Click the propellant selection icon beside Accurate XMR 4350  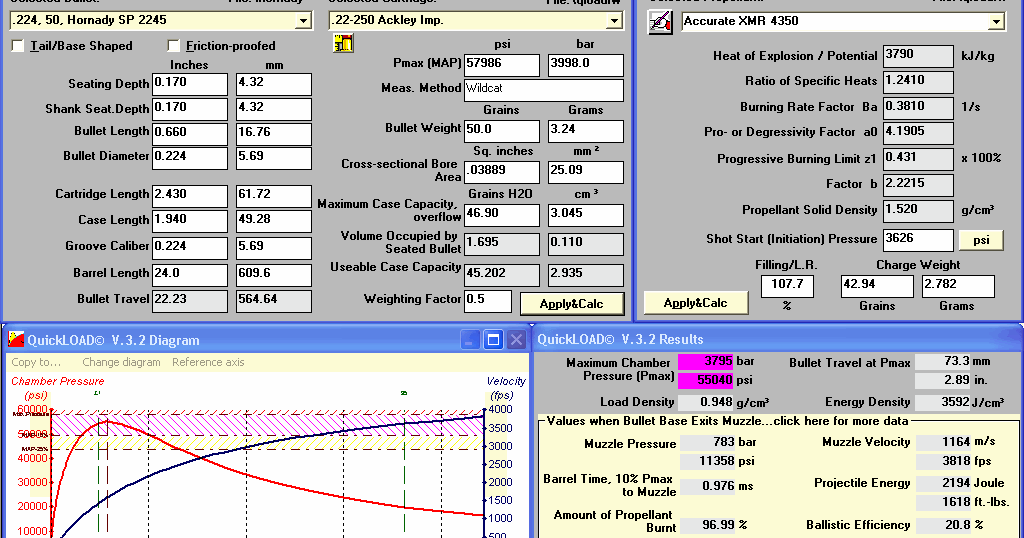(x=660, y=22)
